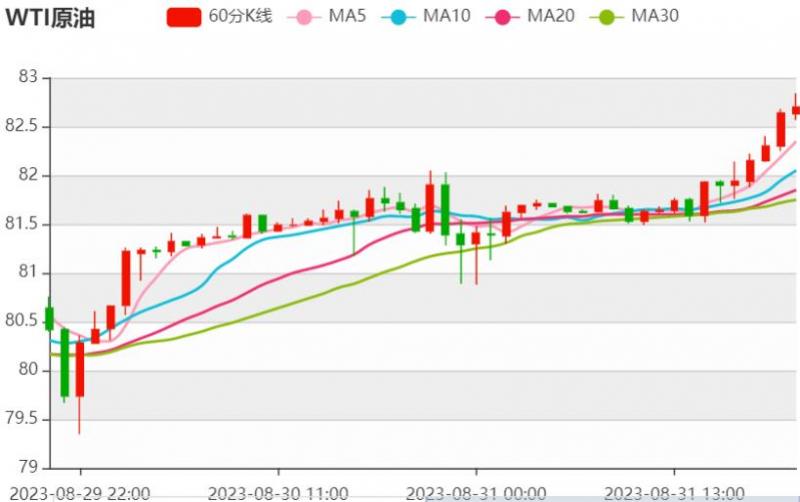
Task: Toggle the 60分K线 candlestick series legend
Action: 219,16
